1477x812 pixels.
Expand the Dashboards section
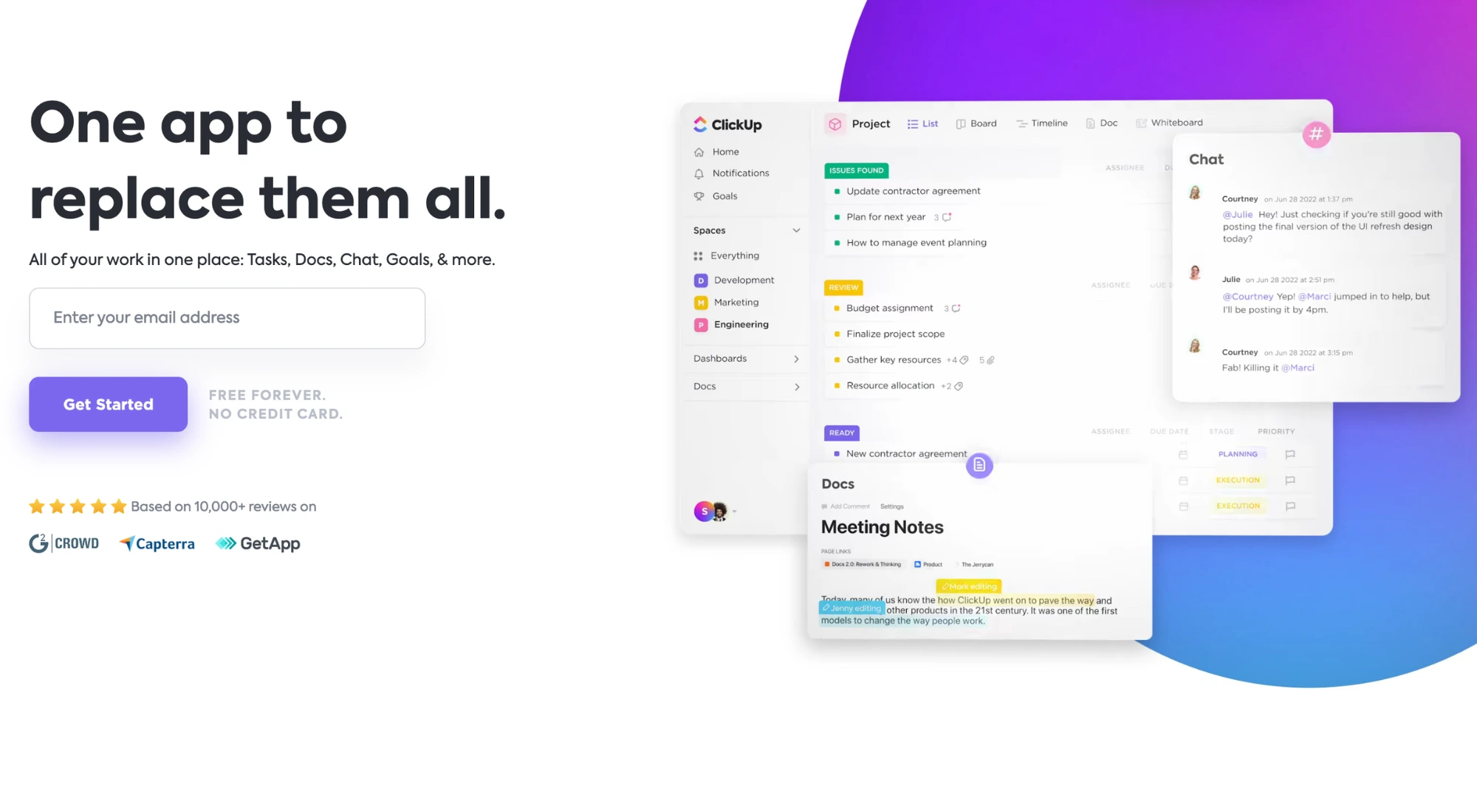pos(796,357)
